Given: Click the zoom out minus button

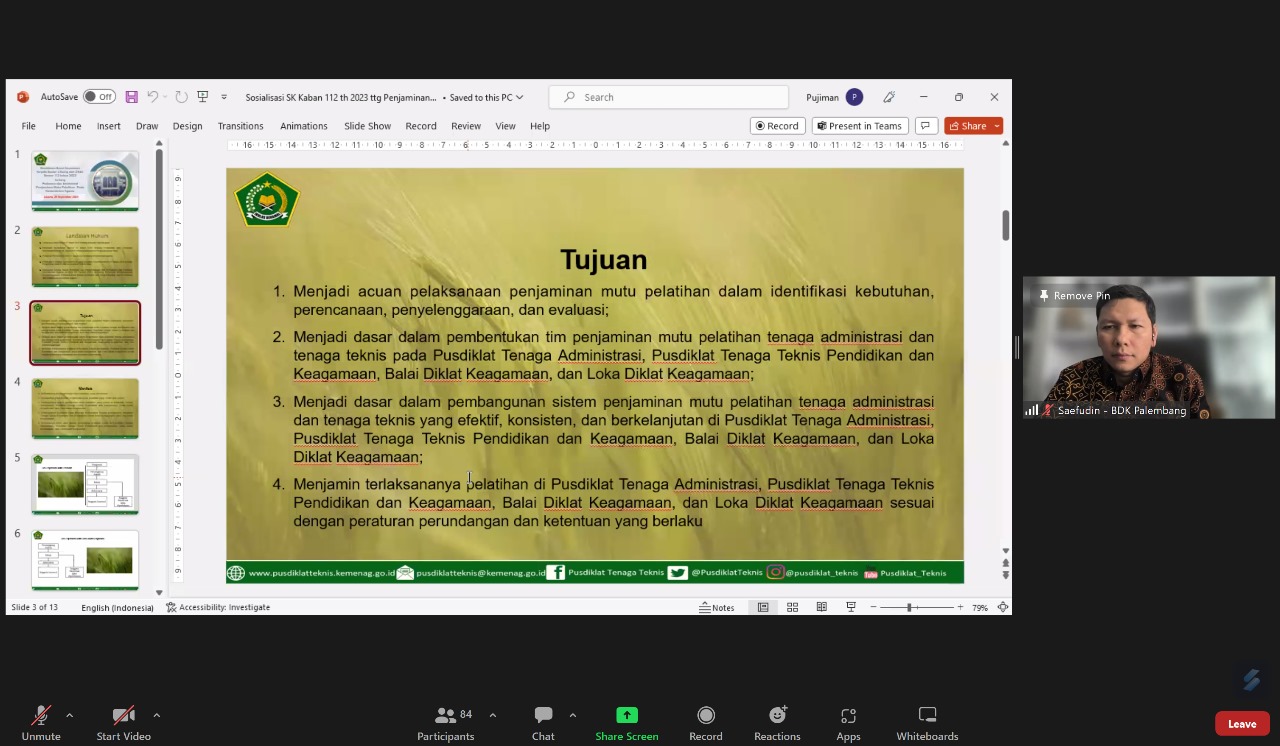Looking at the screenshot, I should point(873,607).
